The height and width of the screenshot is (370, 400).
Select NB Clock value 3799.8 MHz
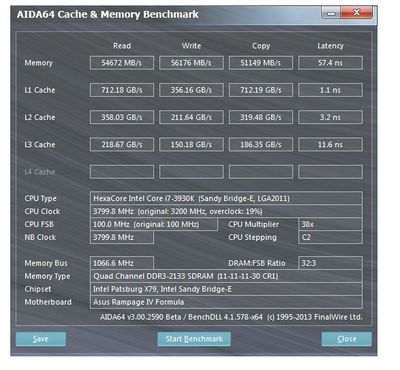tap(122, 237)
